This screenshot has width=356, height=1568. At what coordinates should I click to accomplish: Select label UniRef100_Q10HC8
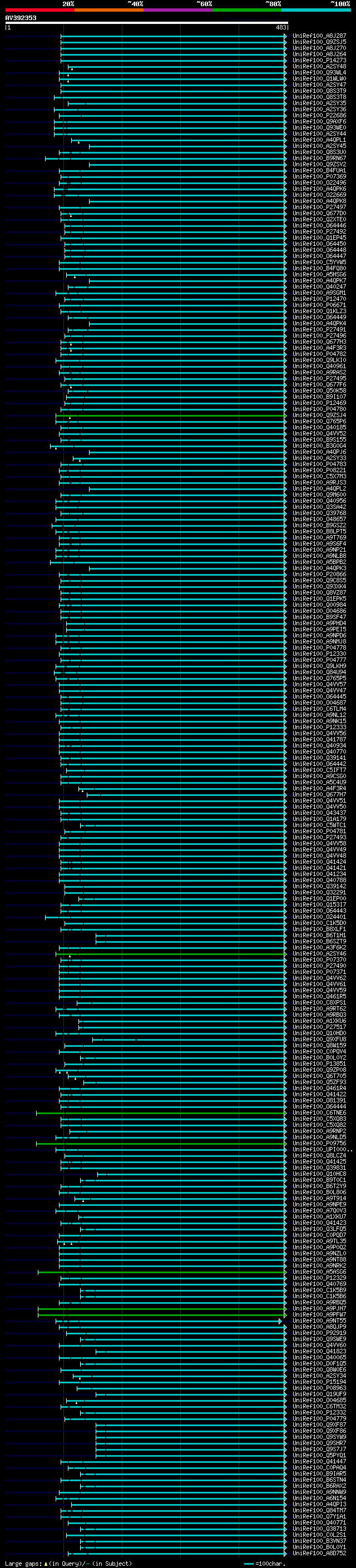point(319,1174)
